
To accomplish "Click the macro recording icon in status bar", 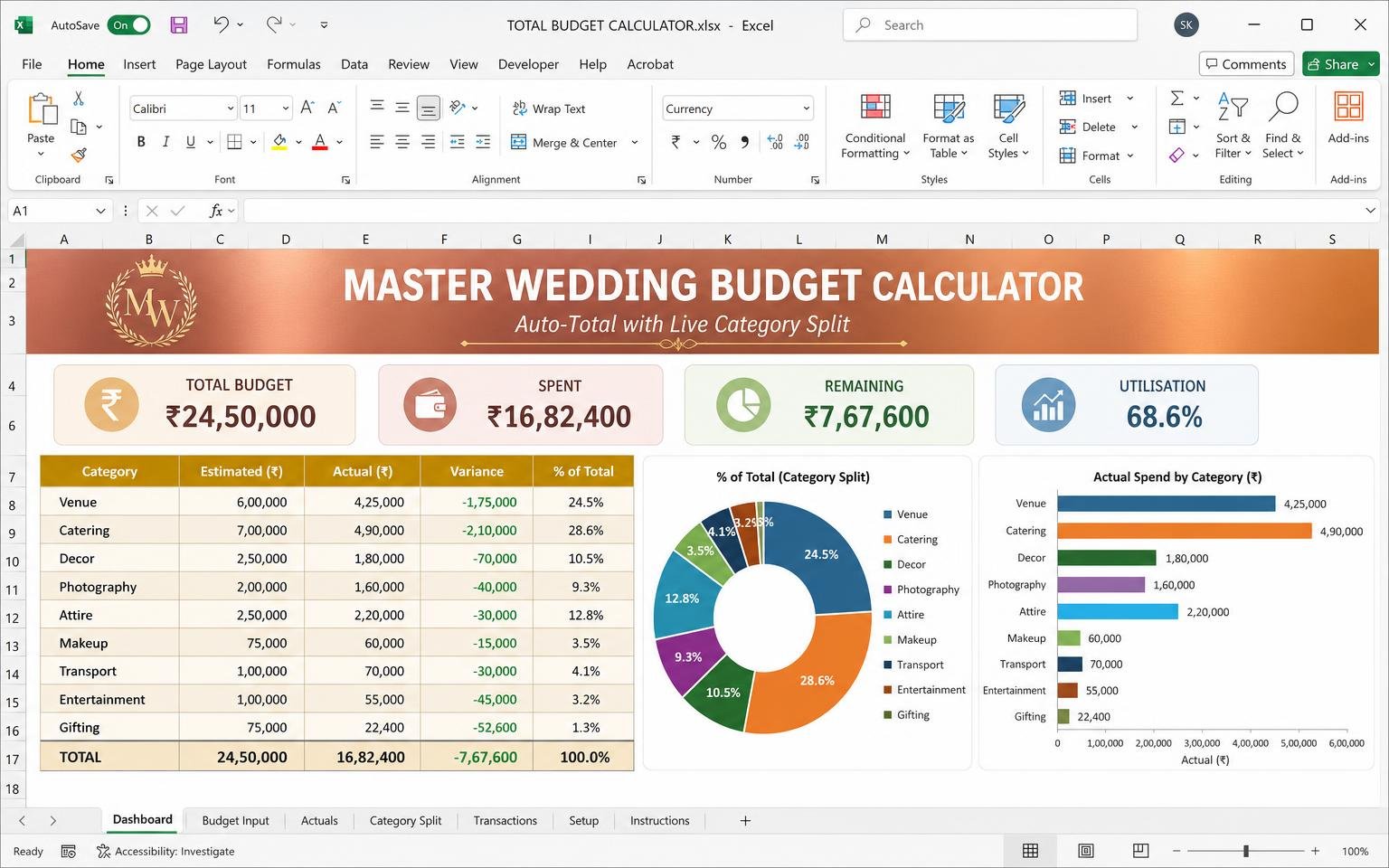I will click(x=68, y=851).
